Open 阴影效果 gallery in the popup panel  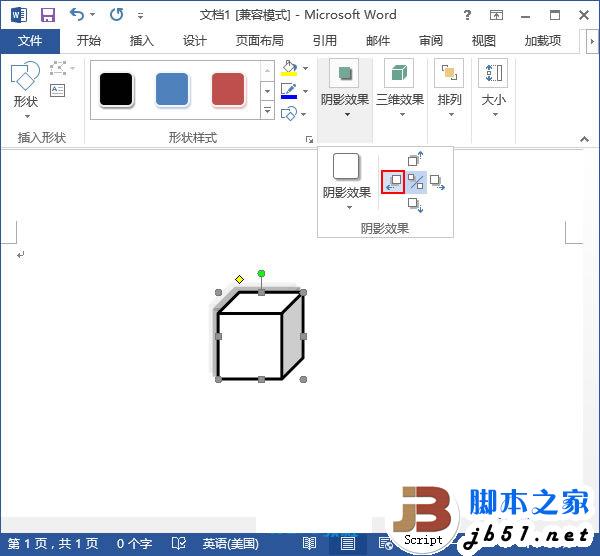click(347, 182)
